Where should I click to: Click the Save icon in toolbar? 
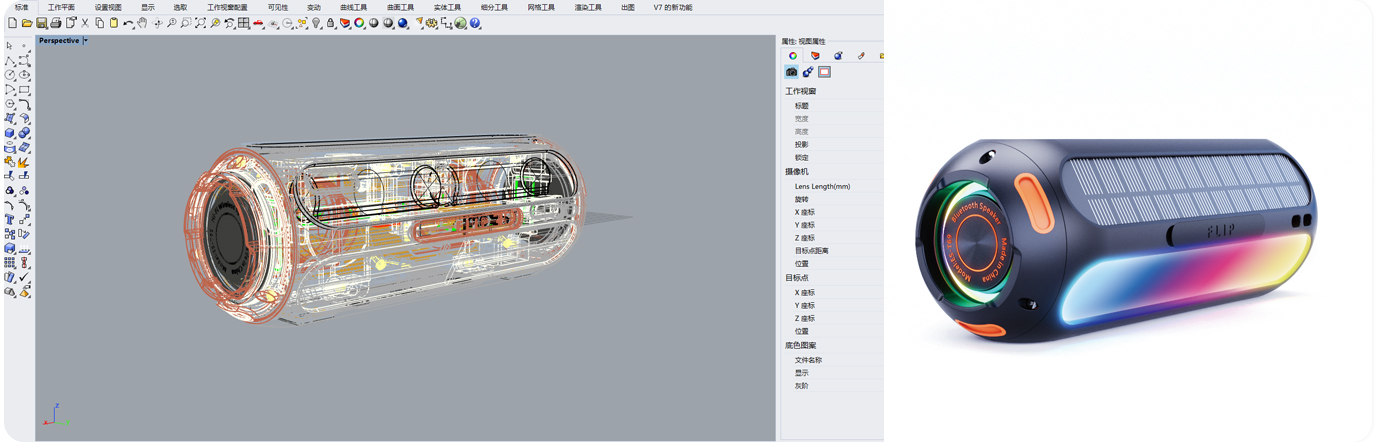[x=41, y=23]
